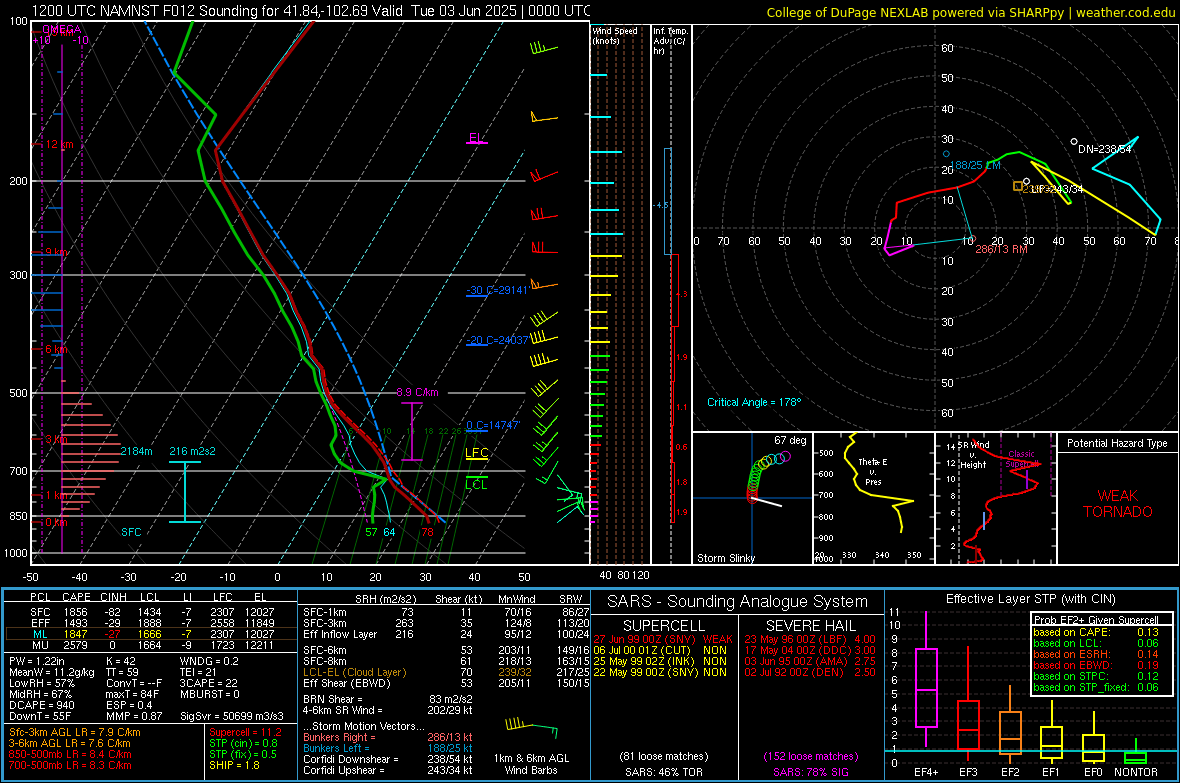
Task: Click the SFC label on skew-T
Action: (x=131, y=532)
